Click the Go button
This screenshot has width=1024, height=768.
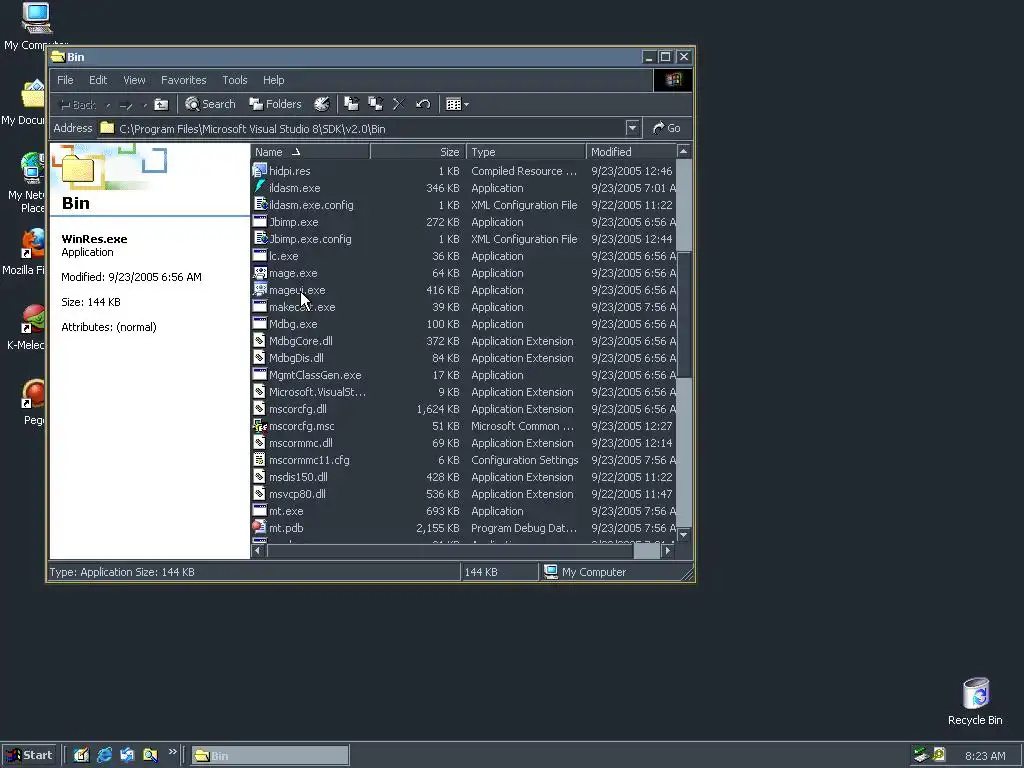pyautogui.click(x=667, y=128)
